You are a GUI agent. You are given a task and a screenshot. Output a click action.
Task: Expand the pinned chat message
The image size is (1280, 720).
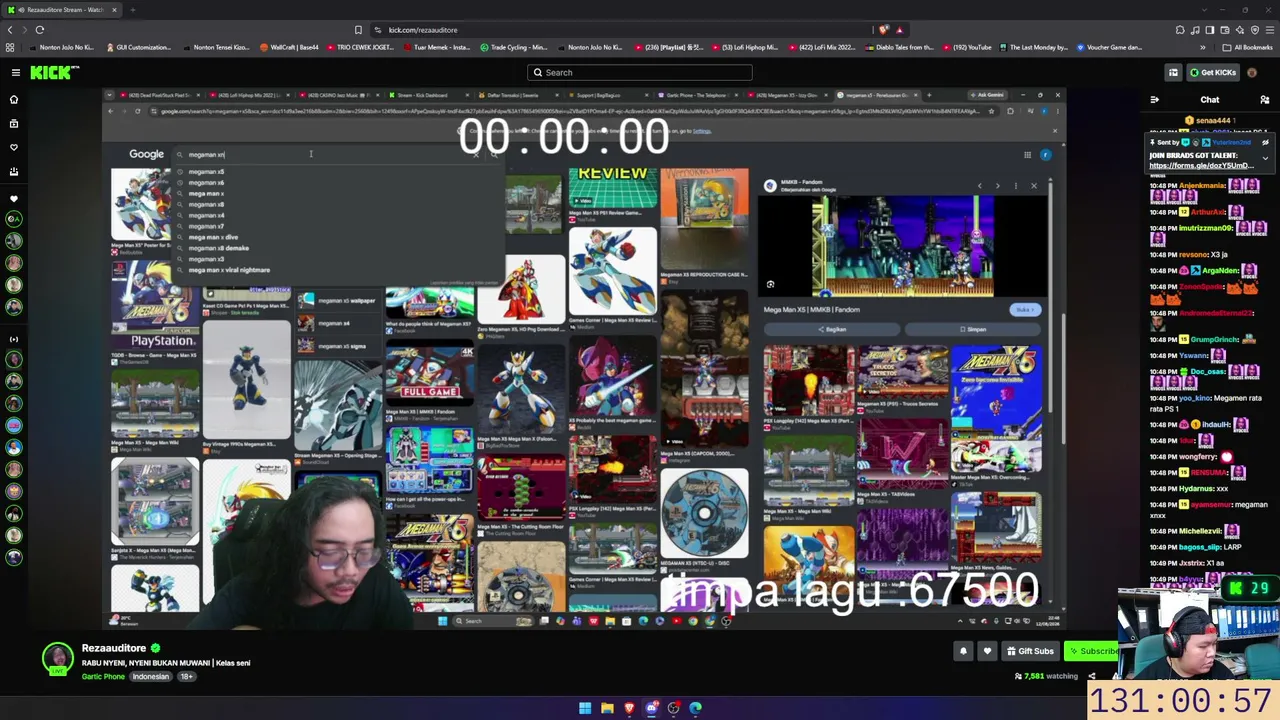click(x=1265, y=158)
